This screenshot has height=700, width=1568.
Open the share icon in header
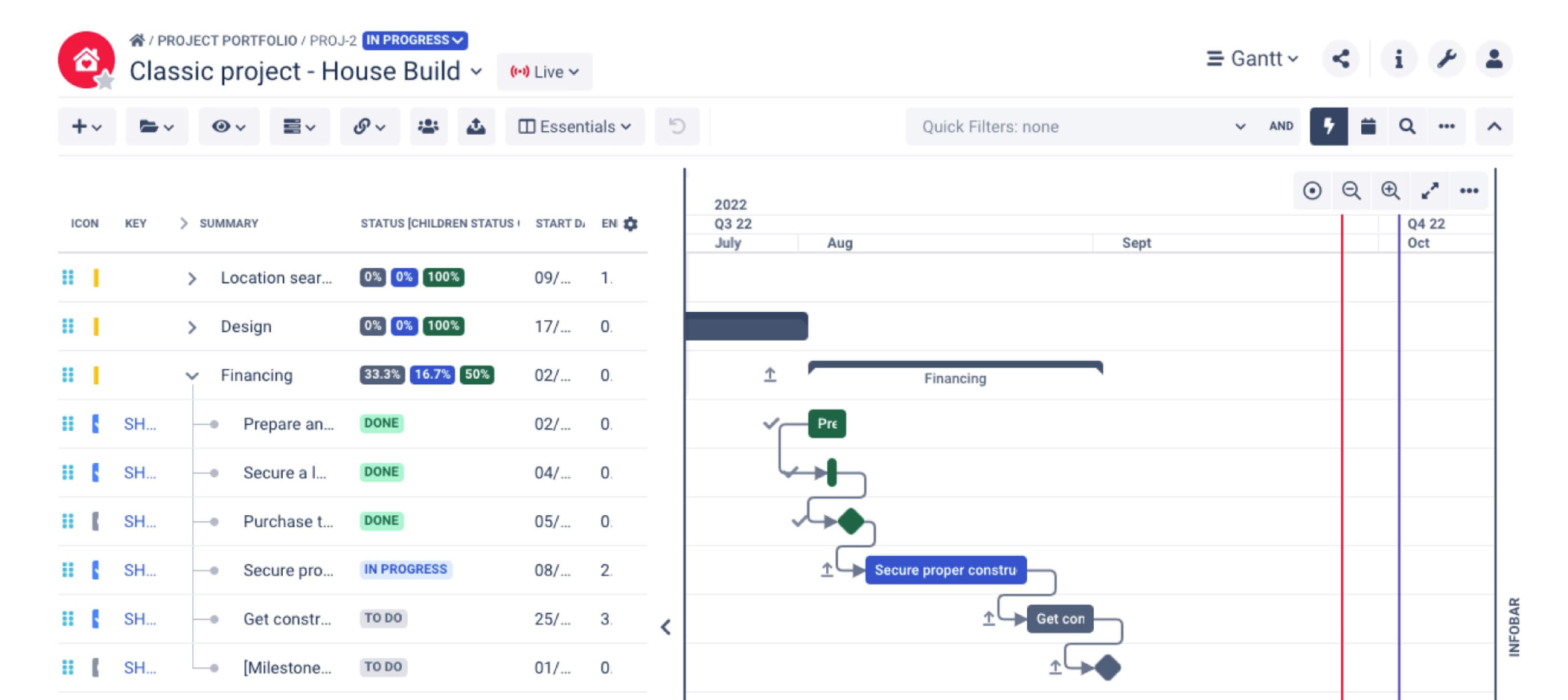[1341, 59]
